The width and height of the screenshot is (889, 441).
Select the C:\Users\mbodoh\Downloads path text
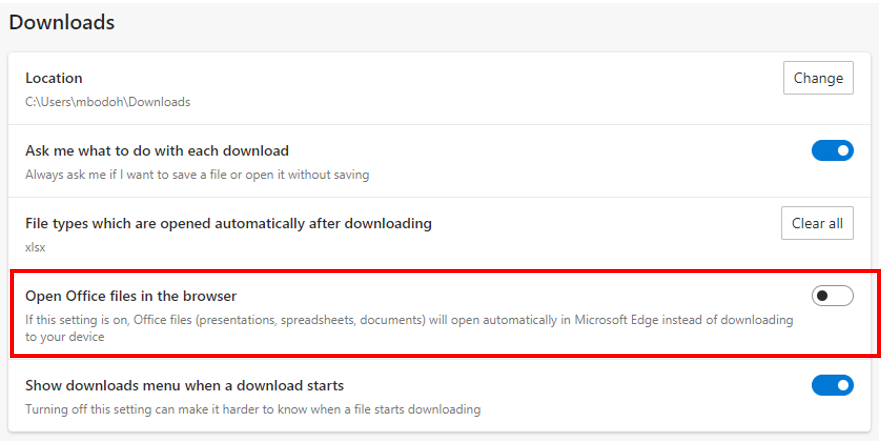click(x=108, y=102)
